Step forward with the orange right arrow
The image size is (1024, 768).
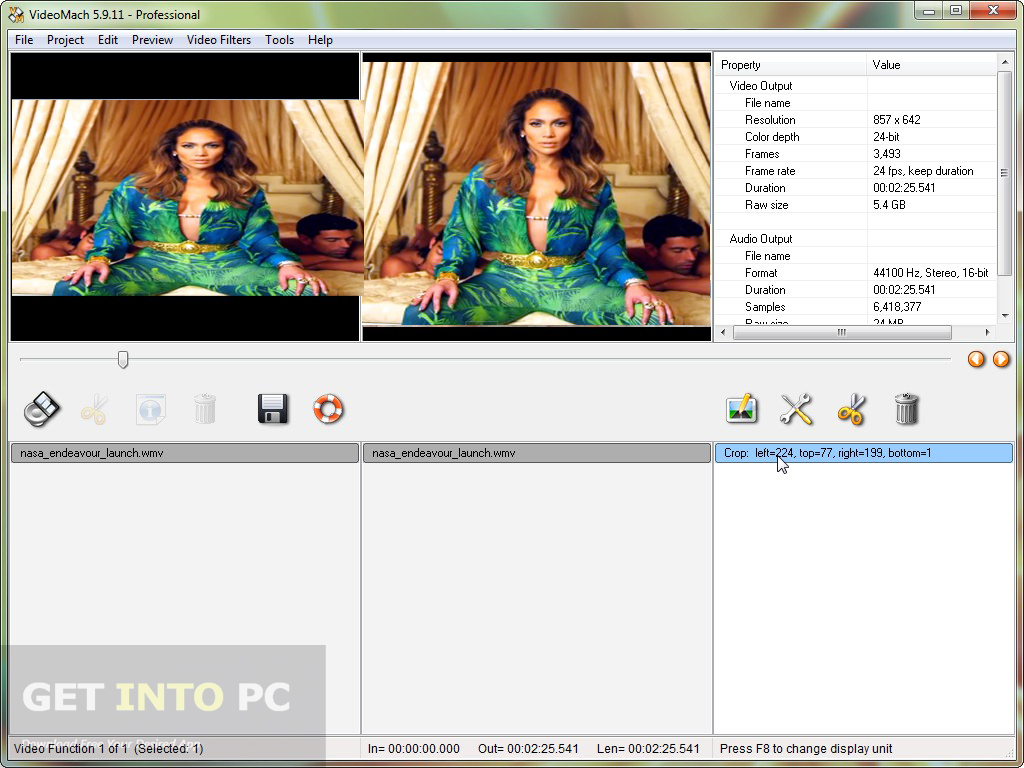click(x=1001, y=359)
